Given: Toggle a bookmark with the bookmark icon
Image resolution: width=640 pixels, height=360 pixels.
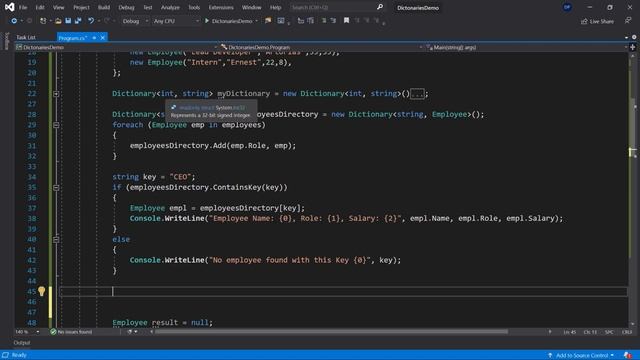Looking at the screenshot, I should point(347,21).
